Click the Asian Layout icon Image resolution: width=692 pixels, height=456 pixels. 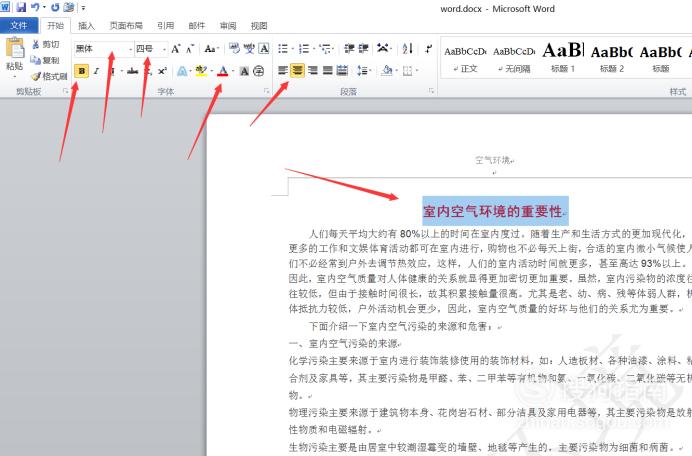click(x=383, y=48)
